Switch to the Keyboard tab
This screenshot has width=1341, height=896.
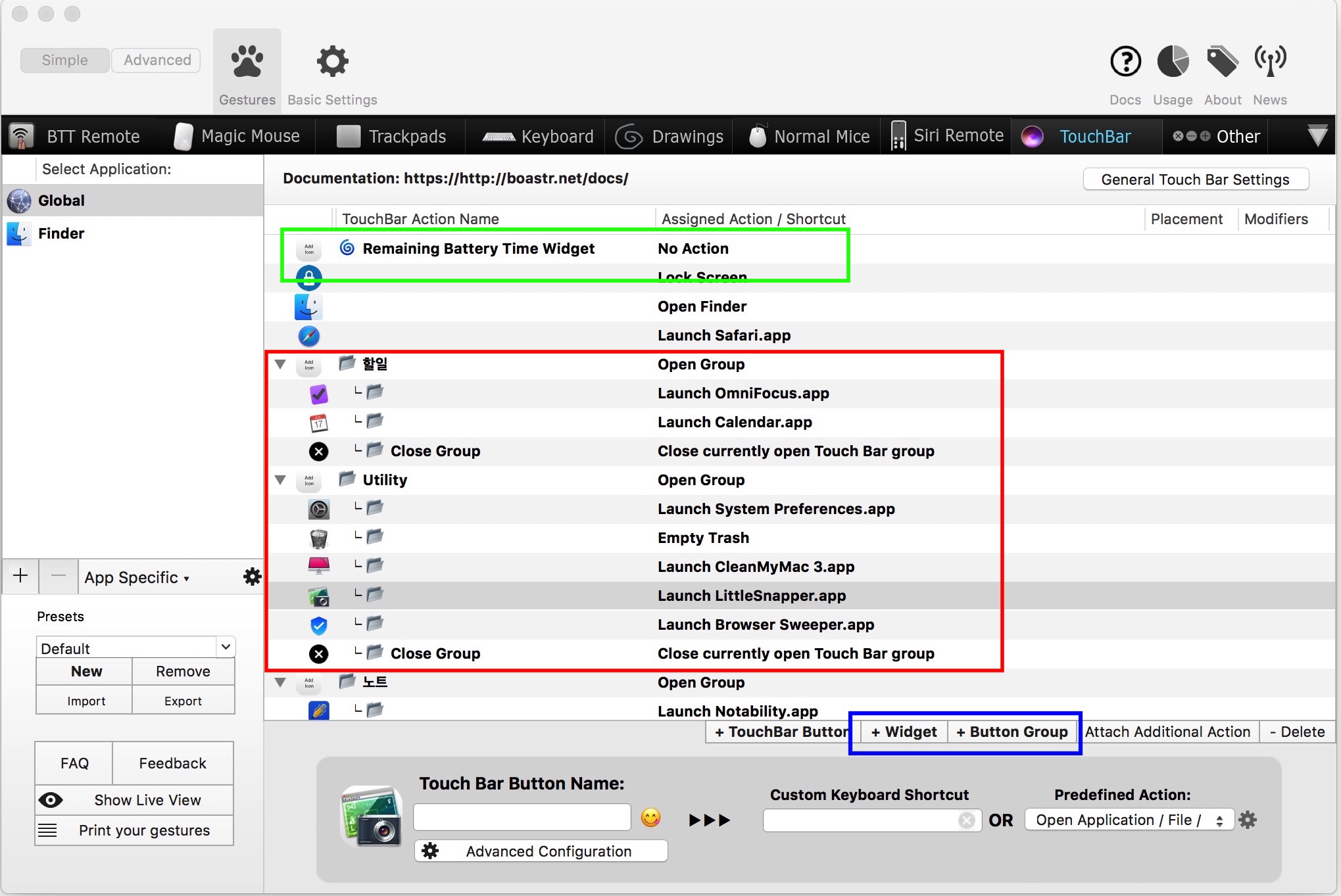537,136
